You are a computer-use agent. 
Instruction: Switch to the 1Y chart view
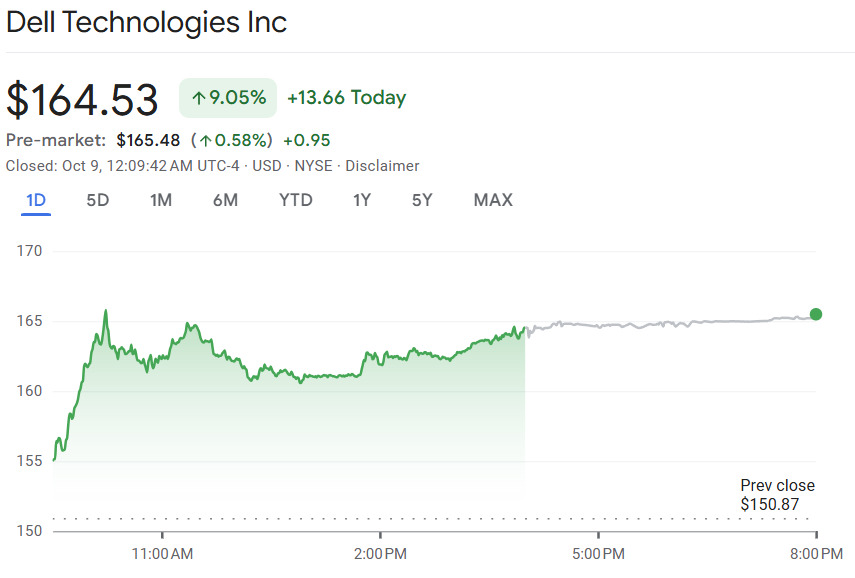coord(362,200)
